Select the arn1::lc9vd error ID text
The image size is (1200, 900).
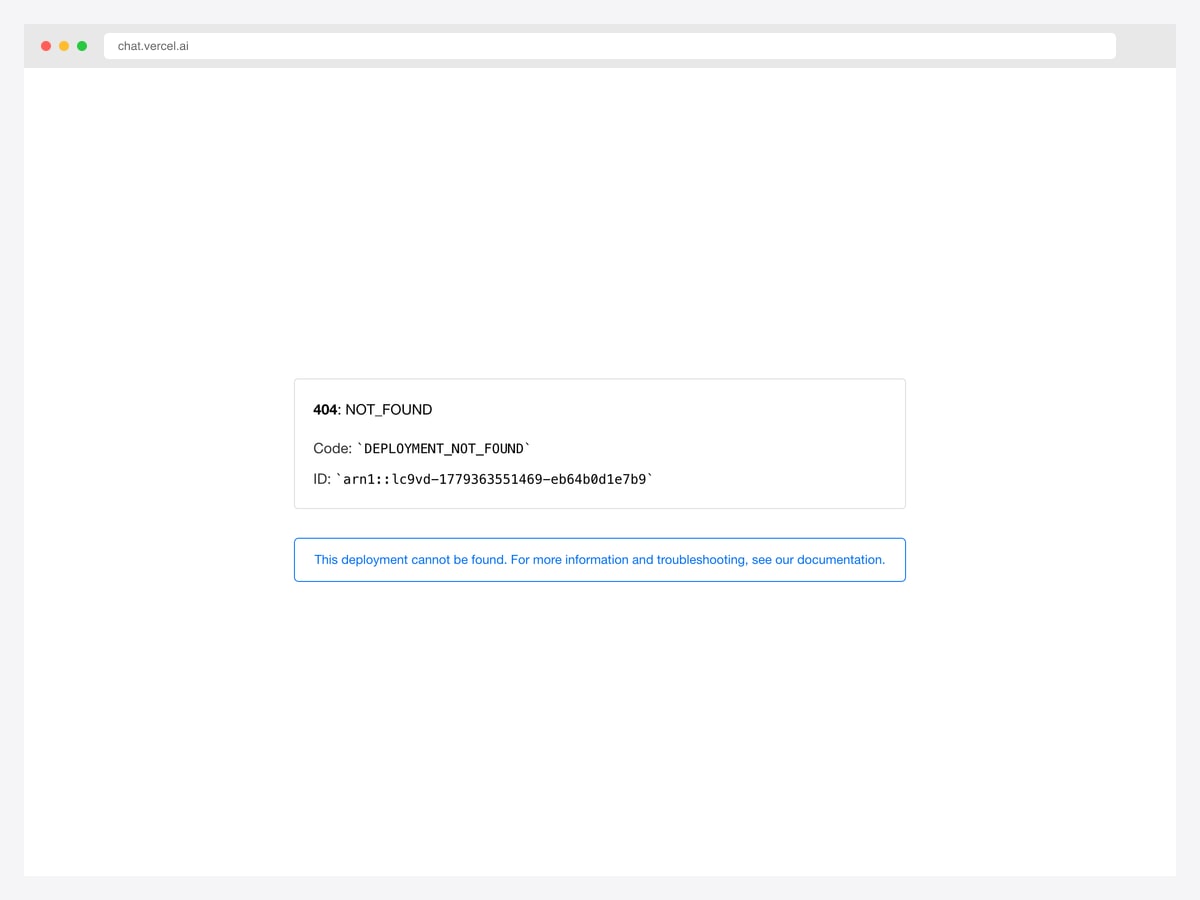pyautogui.click(x=495, y=479)
